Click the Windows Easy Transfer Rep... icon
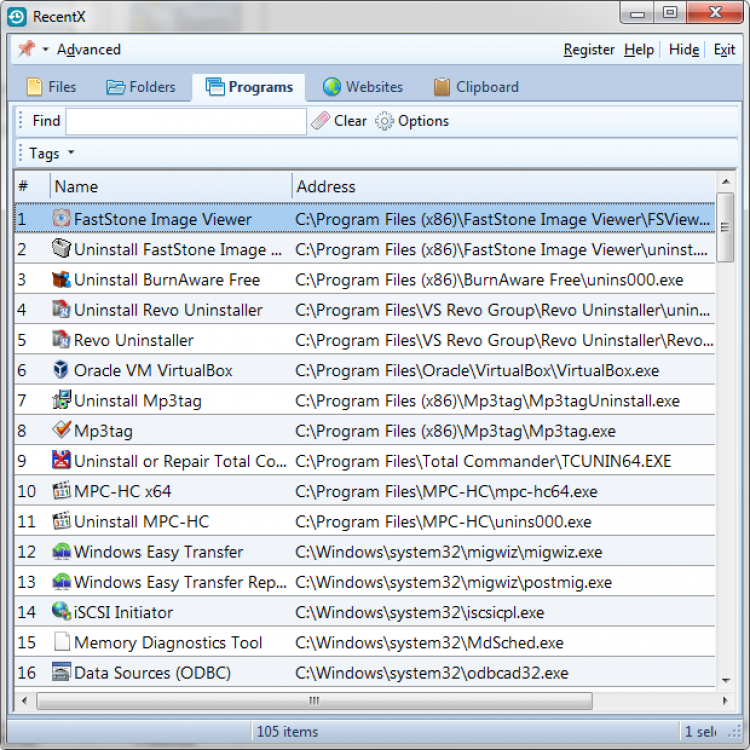This screenshot has height=750, width=750. [x=61, y=582]
